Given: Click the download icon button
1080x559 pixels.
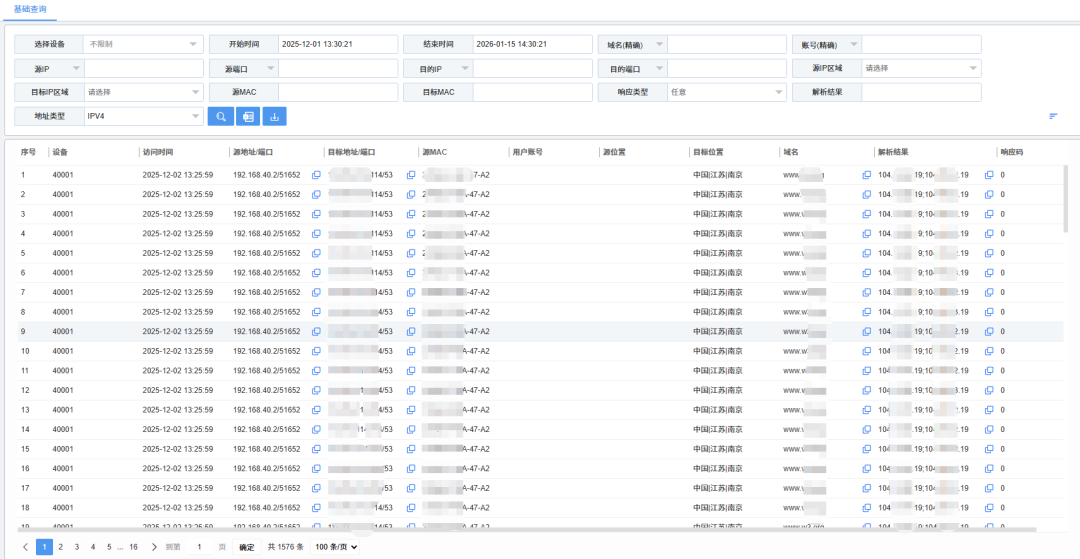Looking at the screenshot, I should coord(274,116).
